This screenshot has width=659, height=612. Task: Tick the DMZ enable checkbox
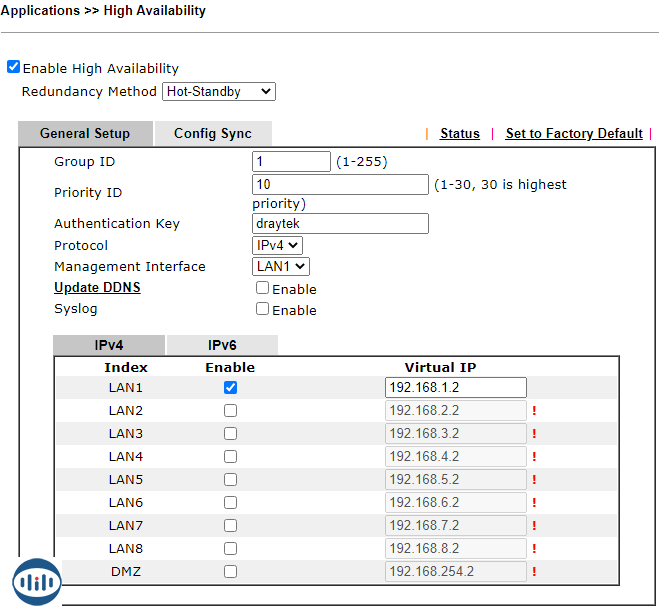(231, 572)
